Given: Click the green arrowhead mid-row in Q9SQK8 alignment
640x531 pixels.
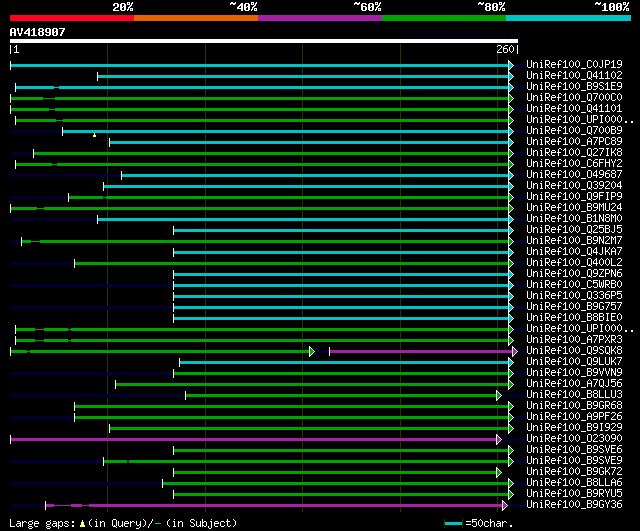Looking at the screenshot, I should pos(312,351).
